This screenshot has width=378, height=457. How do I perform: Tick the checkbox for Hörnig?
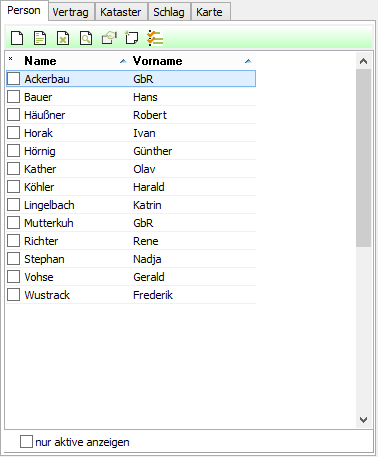[x=14, y=151]
